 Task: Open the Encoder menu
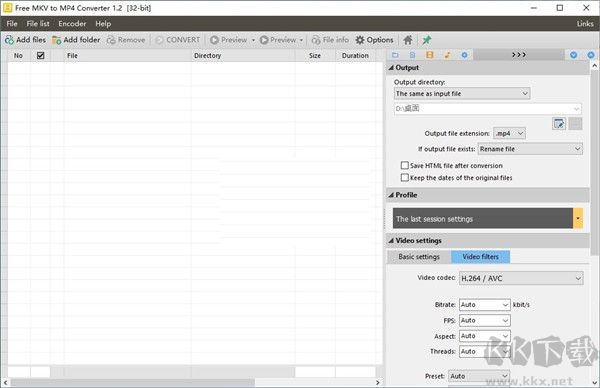click(x=72, y=24)
